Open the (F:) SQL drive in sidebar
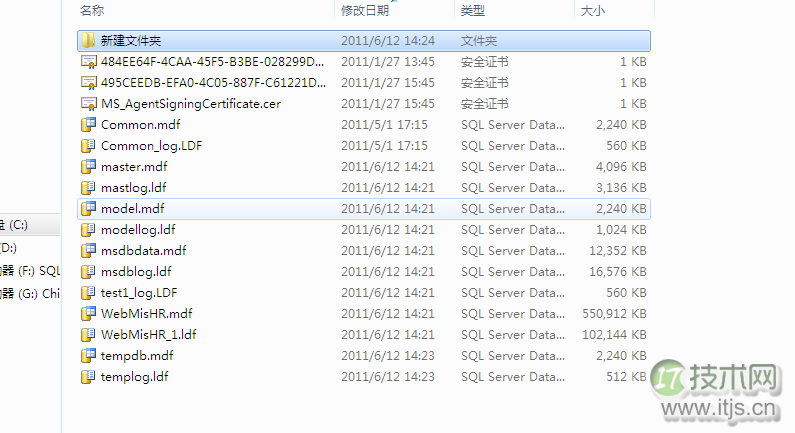The height and width of the screenshot is (433, 795). point(32,270)
